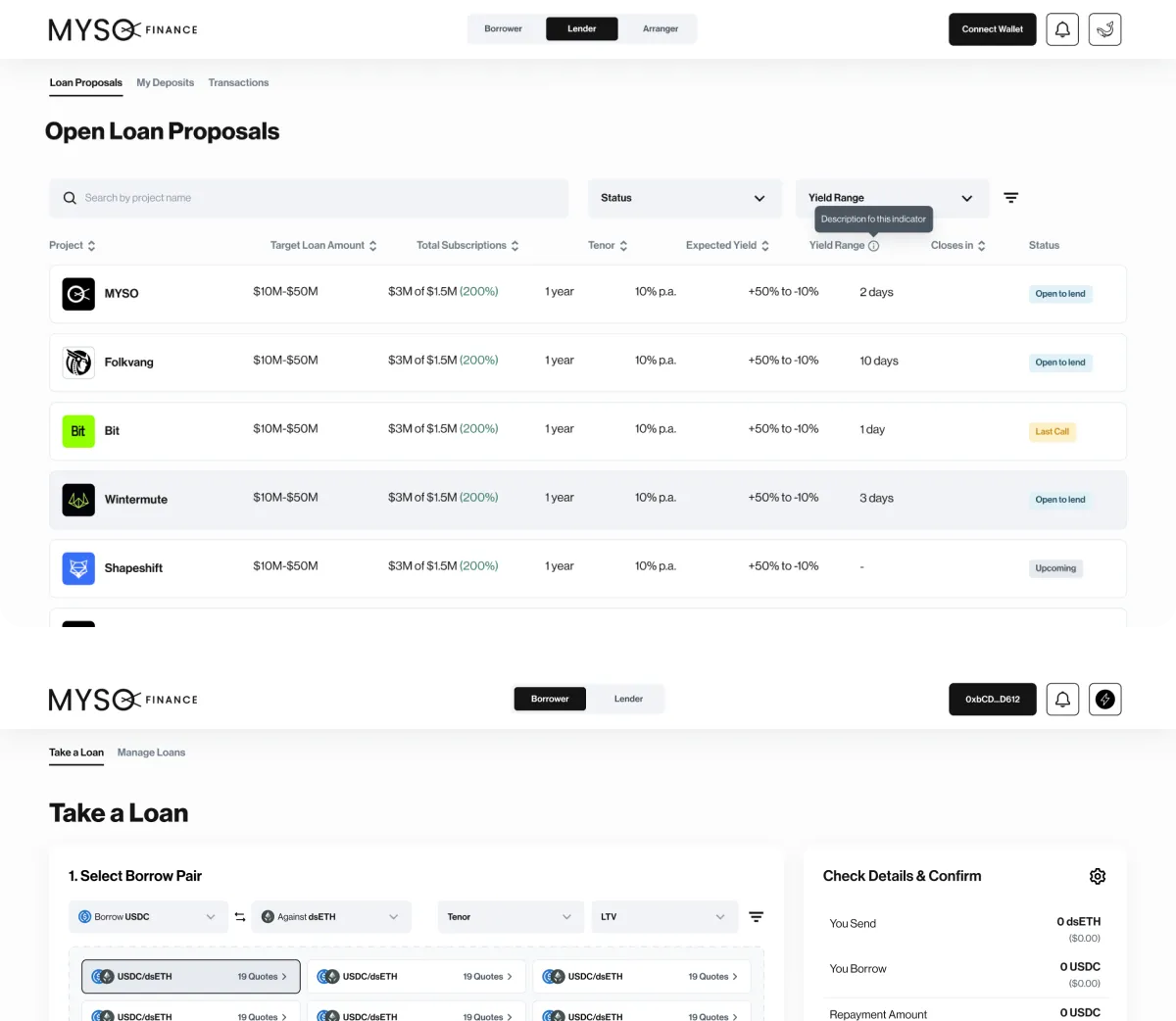Open the notification bell beside the 0xbCD...D612 wallet
This screenshot has height=1021, width=1176.
[x=1062, y=700]
